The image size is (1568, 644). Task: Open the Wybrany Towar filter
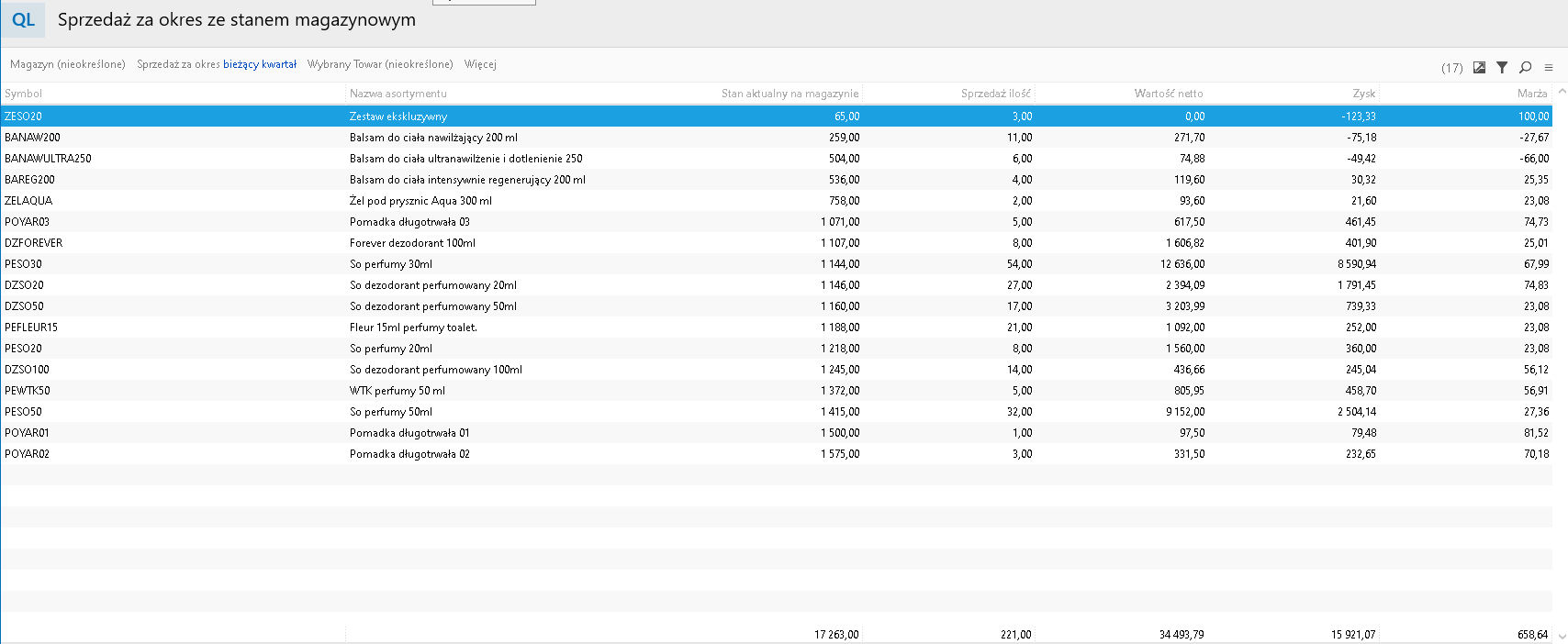coord(380,64)
